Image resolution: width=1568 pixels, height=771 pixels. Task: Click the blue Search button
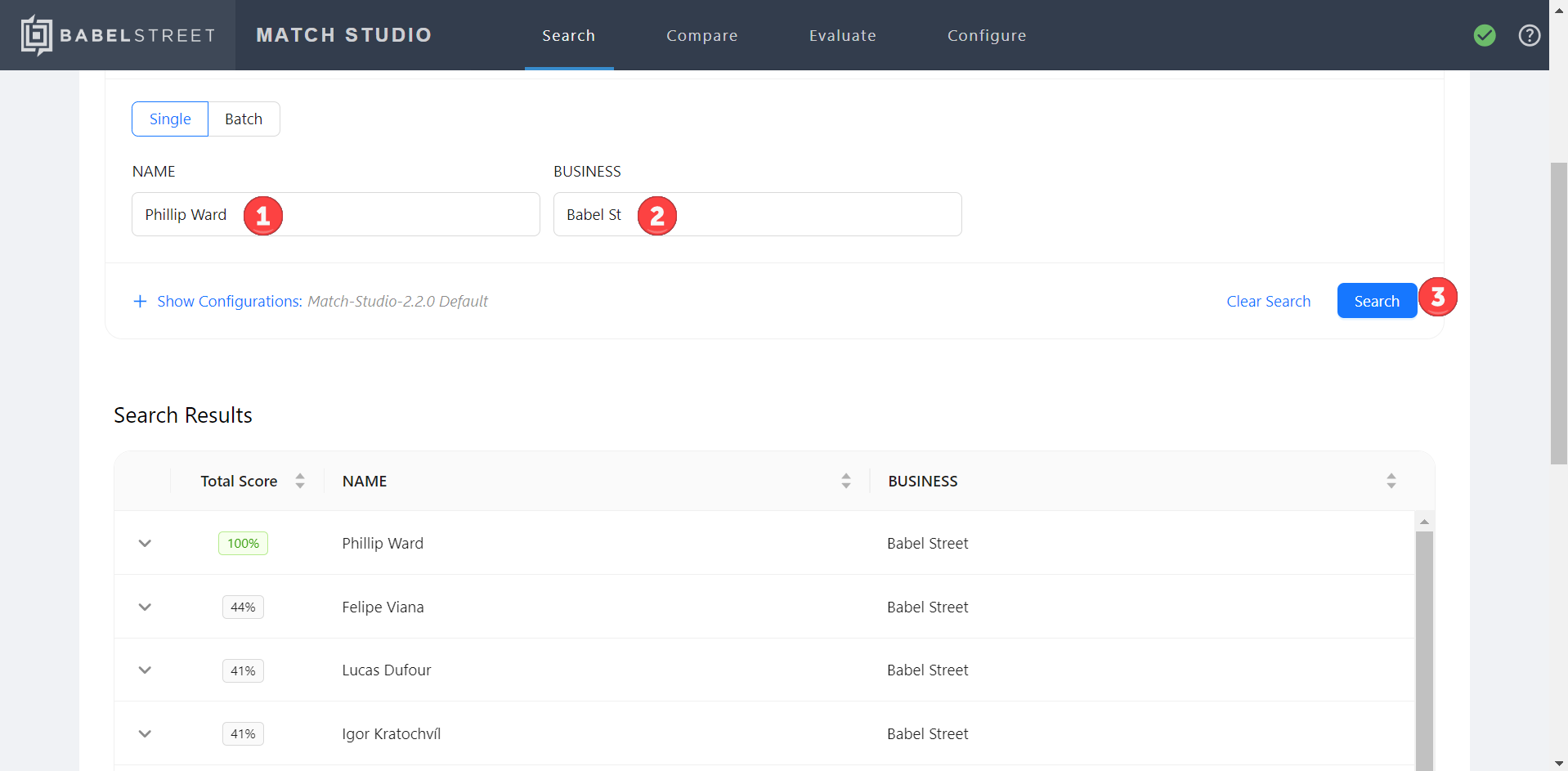[1377, 301]
